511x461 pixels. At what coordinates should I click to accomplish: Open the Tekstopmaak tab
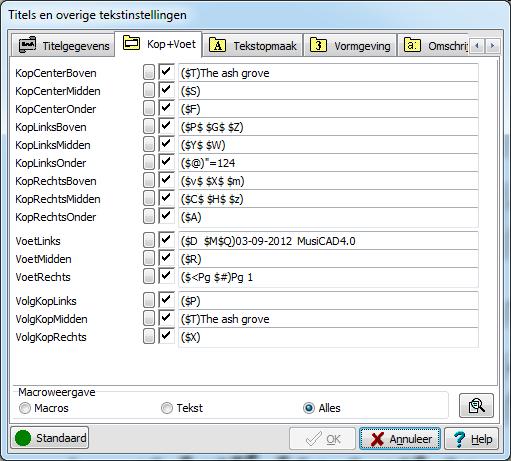coord(252,45)
